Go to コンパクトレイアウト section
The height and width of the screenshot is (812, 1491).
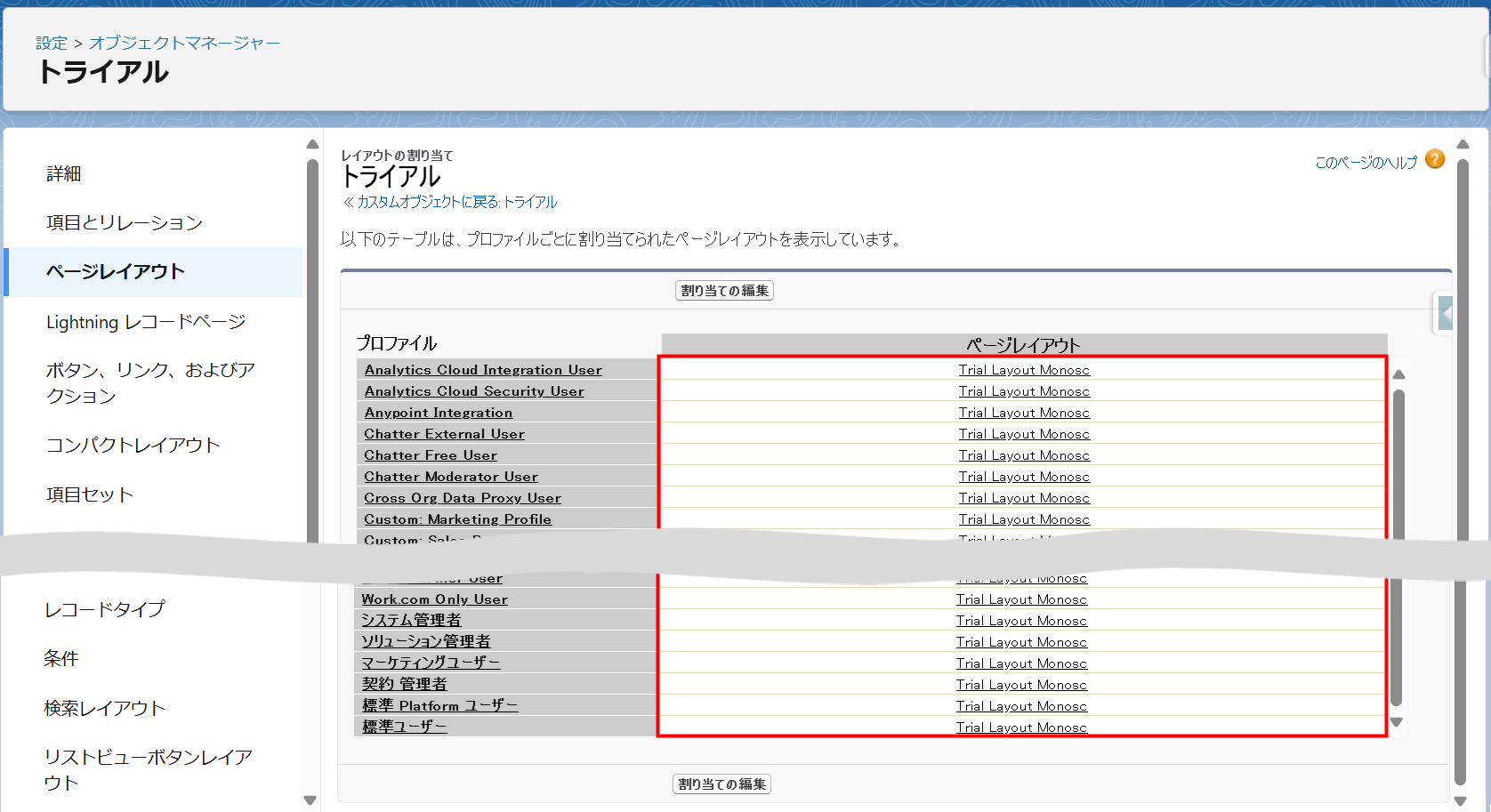pos(133,446)
